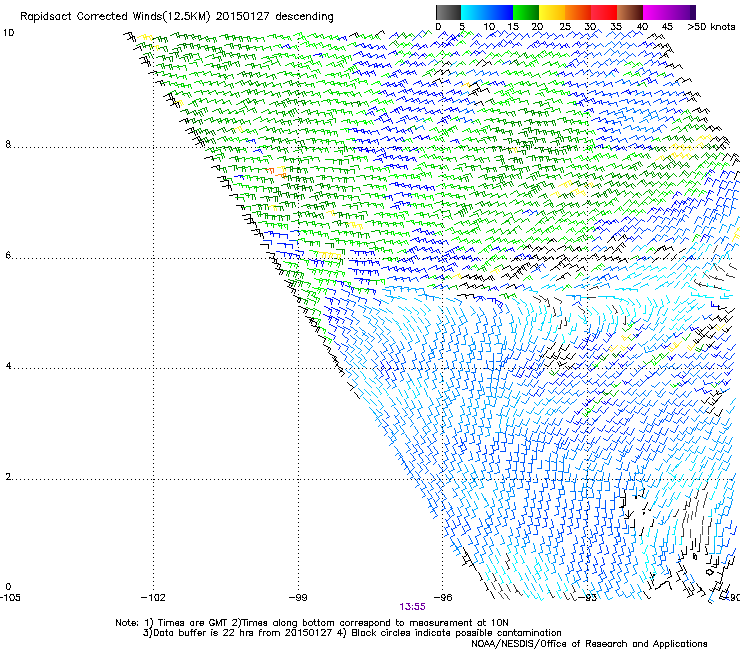Image resolution: width=740 pixels, height=650 pixels.
Task: Click the brown 35-40 knots legend swatch
Action: point(630,12)
